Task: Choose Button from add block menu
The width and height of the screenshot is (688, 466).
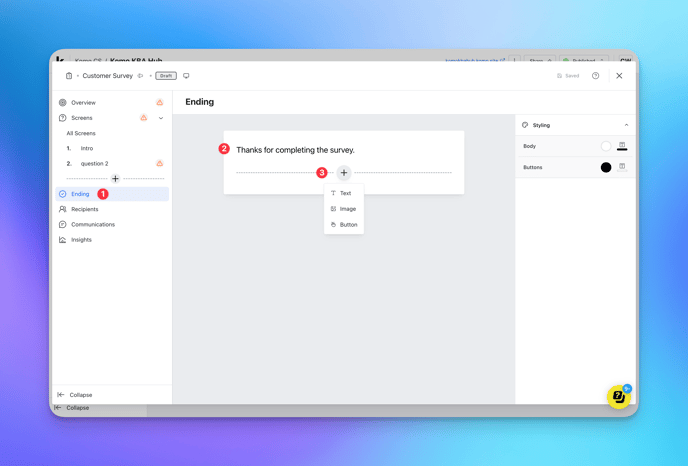Action: point(344,225)
